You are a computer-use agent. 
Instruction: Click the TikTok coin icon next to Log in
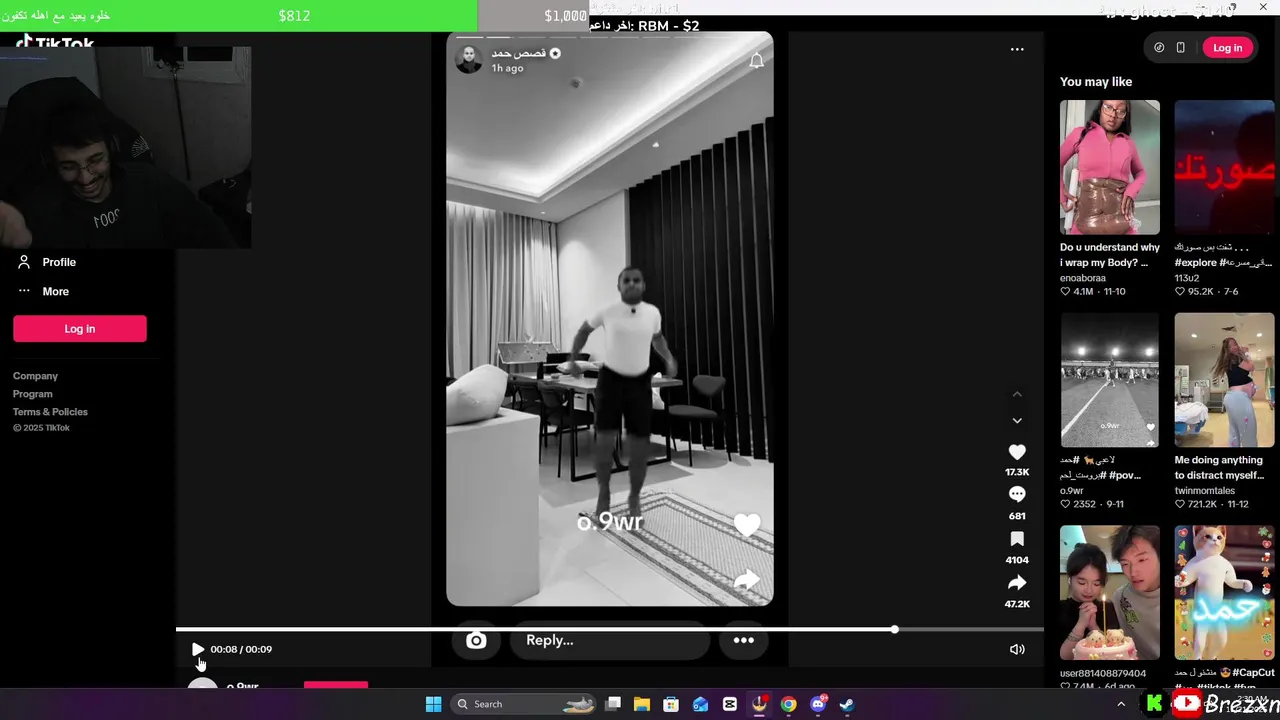pos(1159,48)
